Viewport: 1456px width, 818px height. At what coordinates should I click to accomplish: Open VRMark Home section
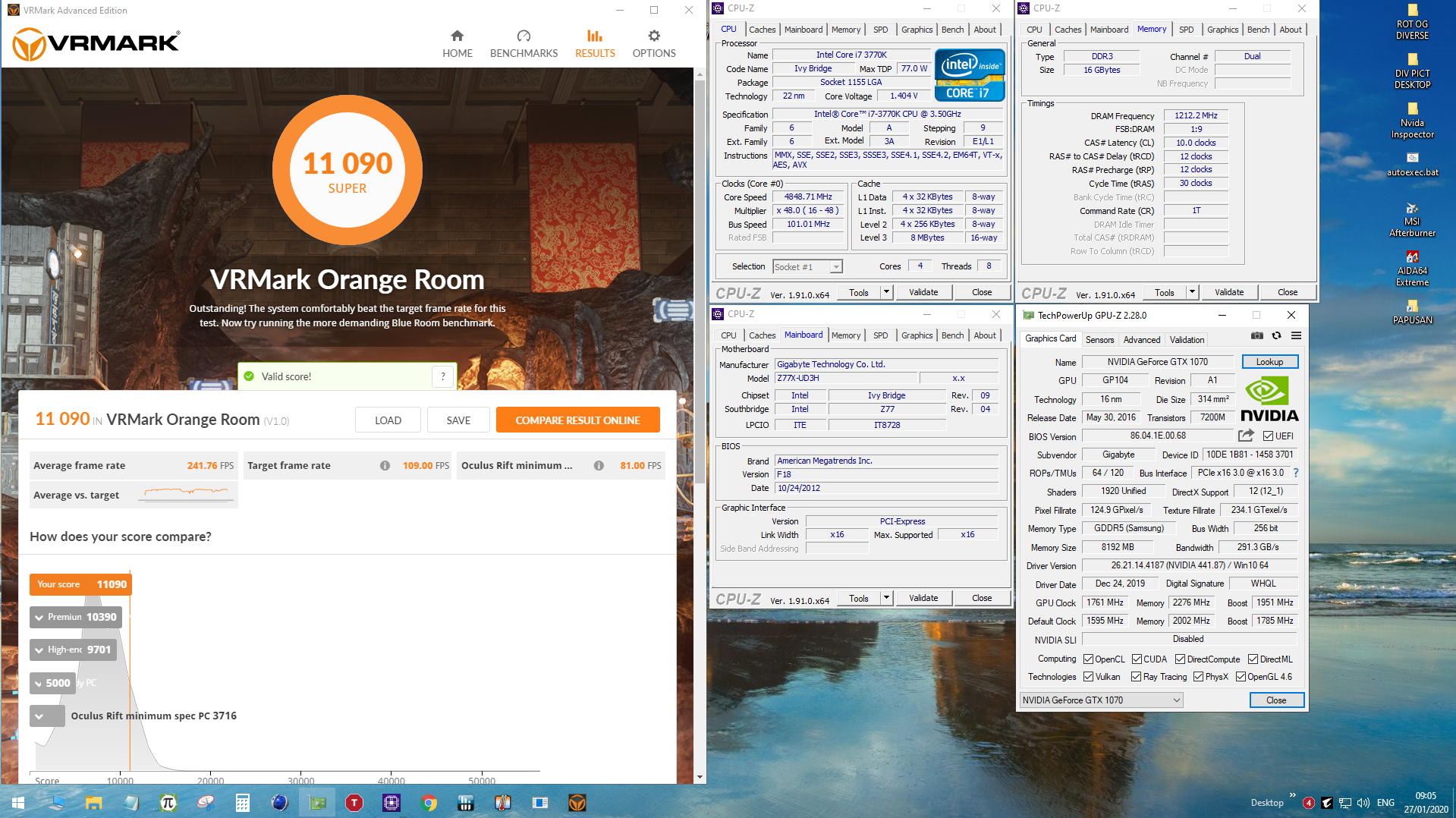458,44
